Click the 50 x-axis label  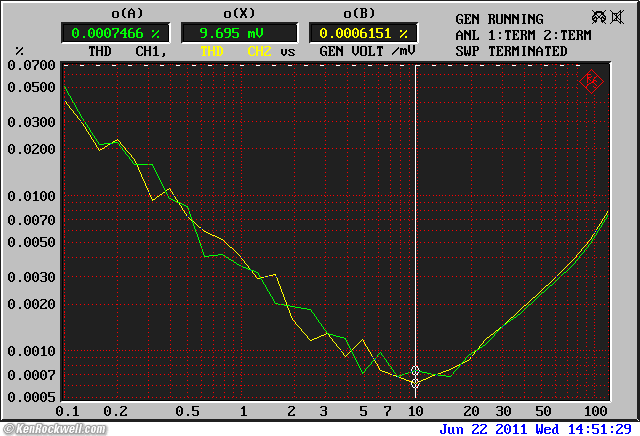pos(543,411)
